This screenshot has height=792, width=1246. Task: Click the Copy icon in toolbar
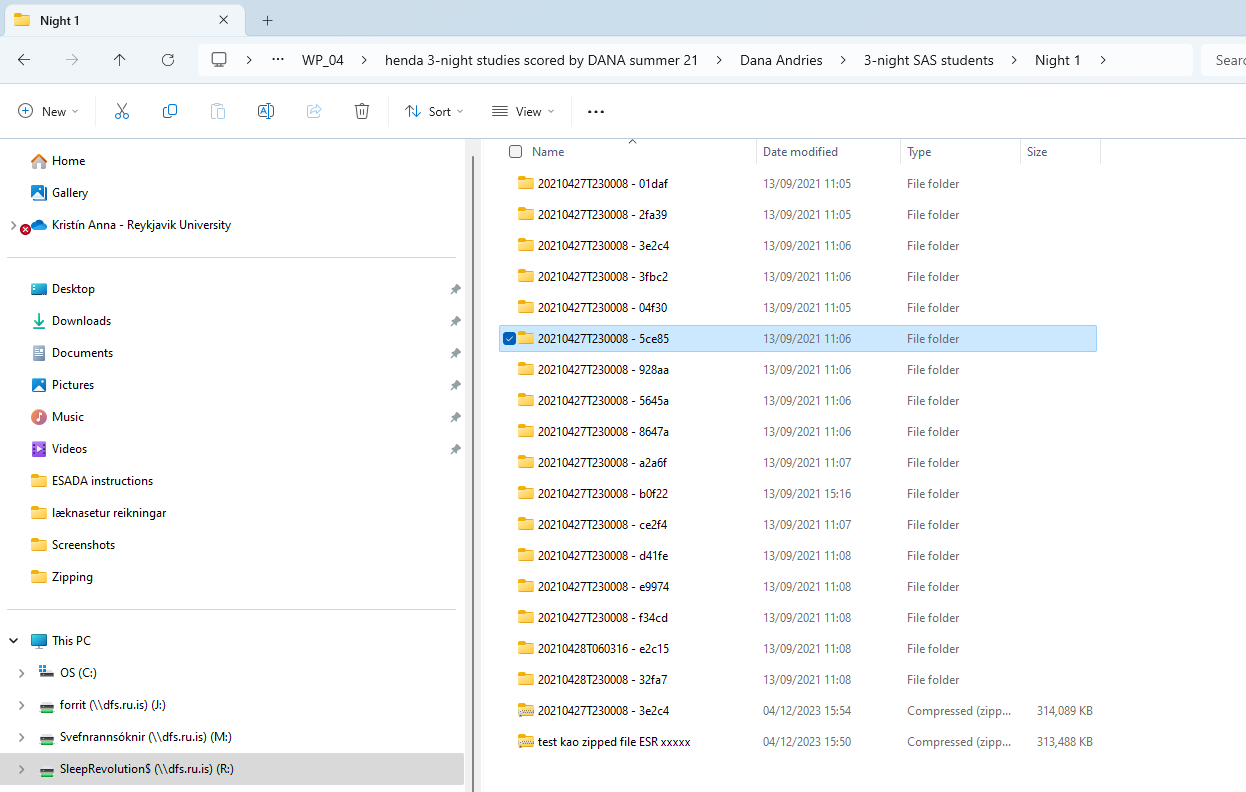pos(170,112)
